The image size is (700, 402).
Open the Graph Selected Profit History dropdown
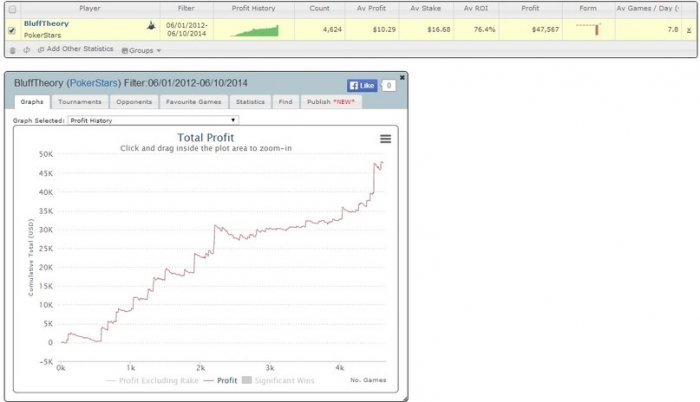[x=153, y=120]
